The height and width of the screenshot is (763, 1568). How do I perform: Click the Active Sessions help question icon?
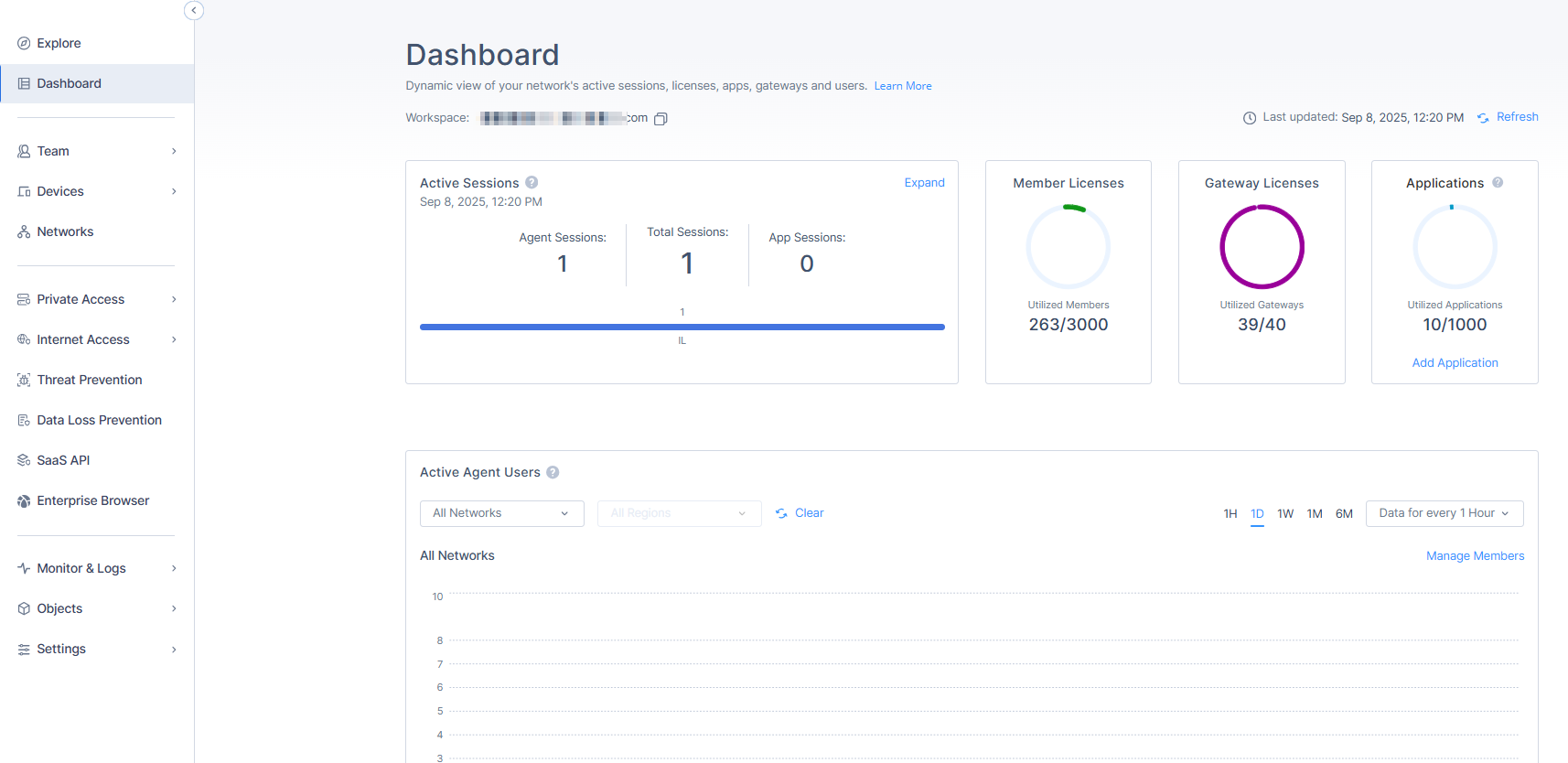[x=532, y=182]
